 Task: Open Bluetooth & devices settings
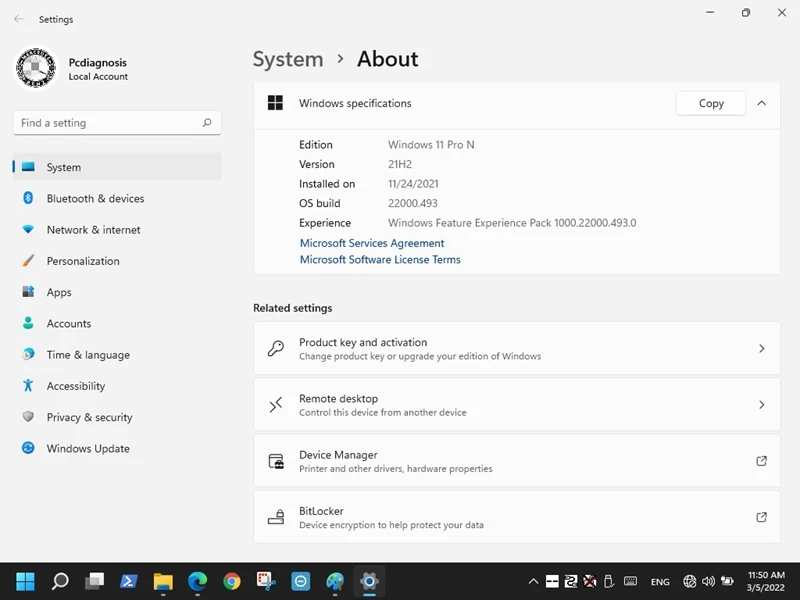click(x=95, y=199)
